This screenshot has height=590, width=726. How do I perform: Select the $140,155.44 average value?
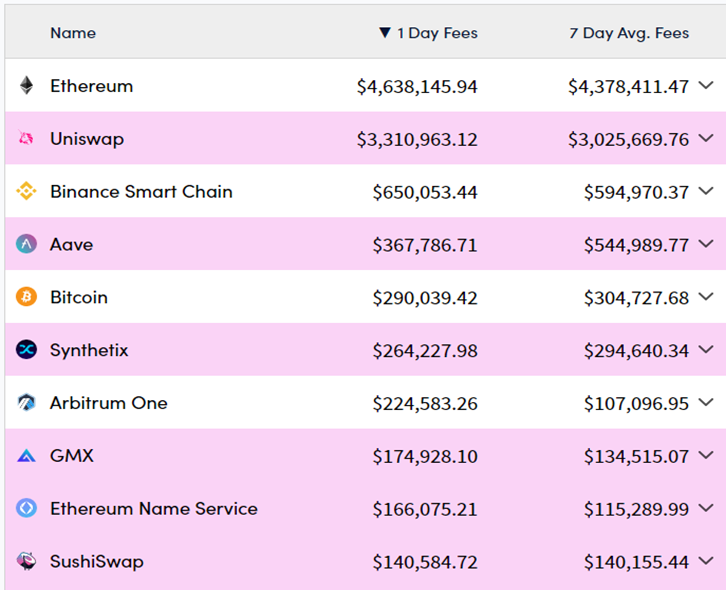[x=636, y=562]
